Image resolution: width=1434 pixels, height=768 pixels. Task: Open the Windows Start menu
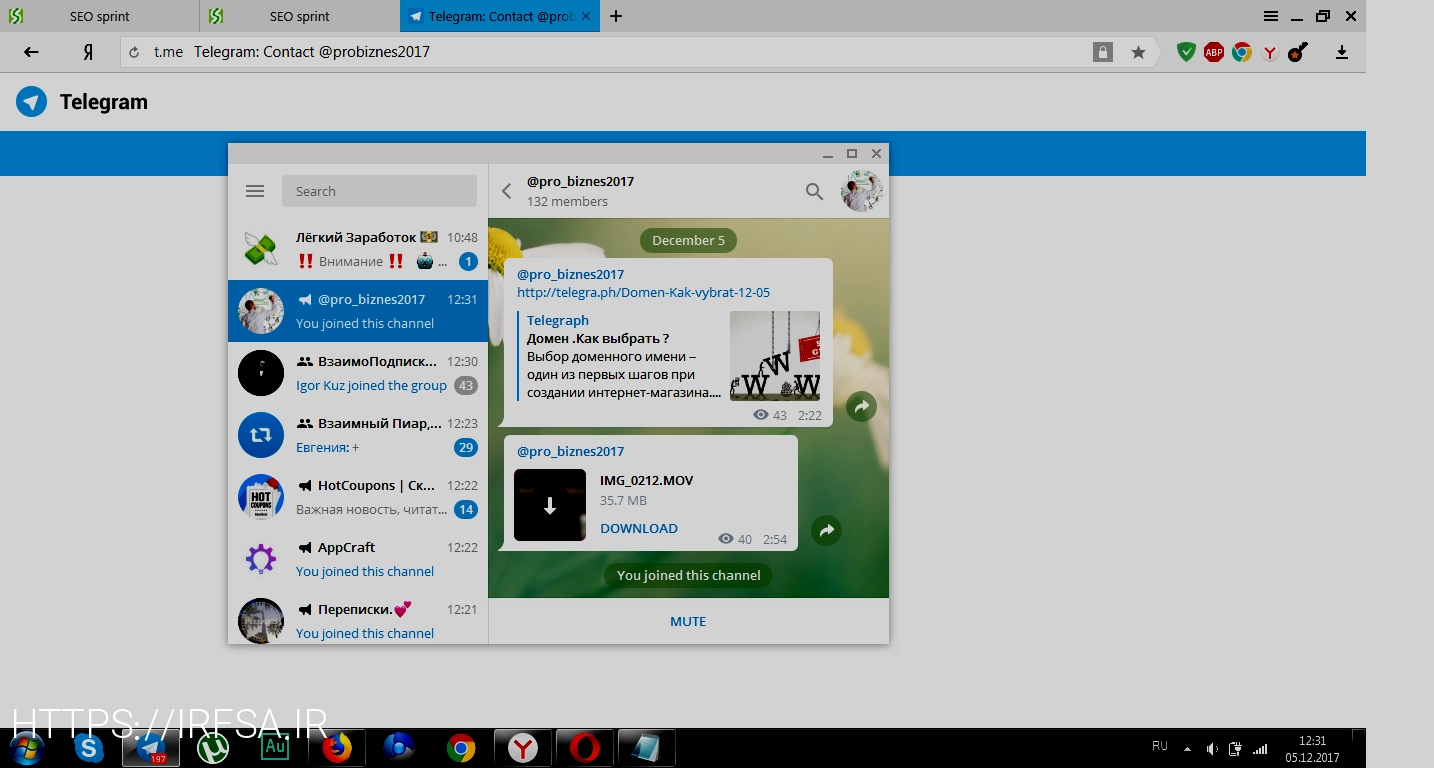tap(26, 748)
